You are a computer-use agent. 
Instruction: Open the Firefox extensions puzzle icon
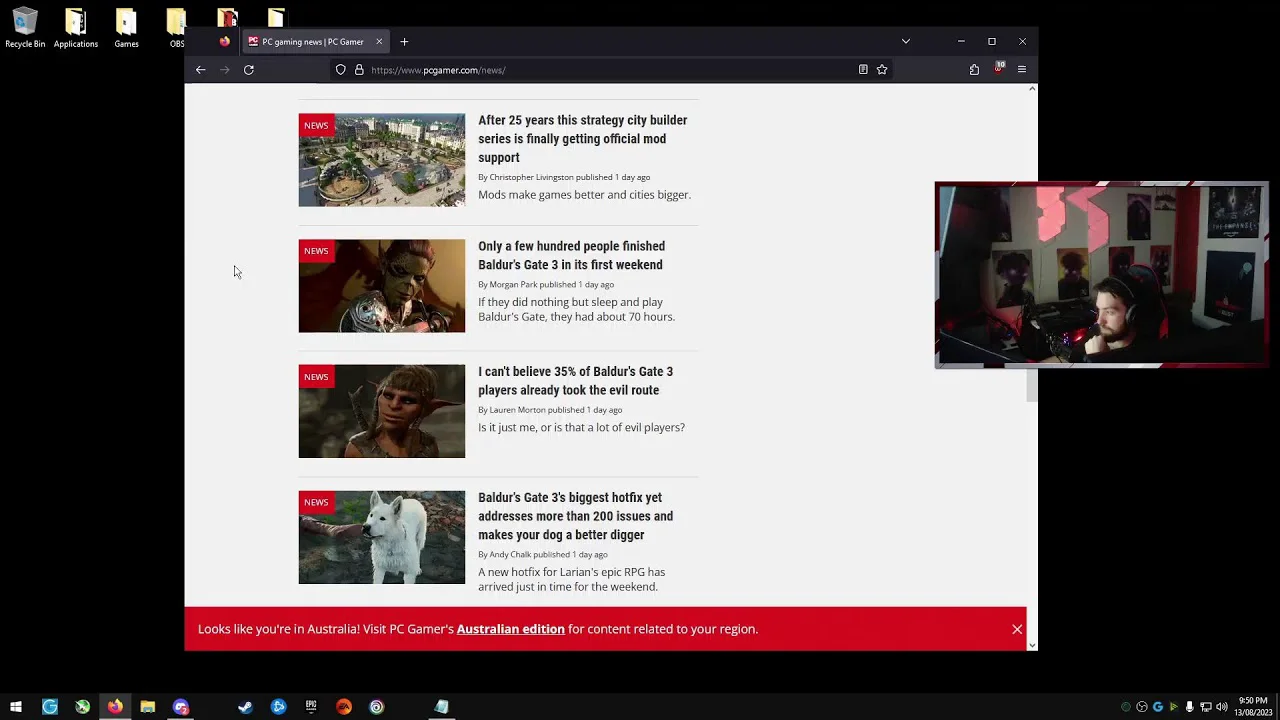pos(974,70)
